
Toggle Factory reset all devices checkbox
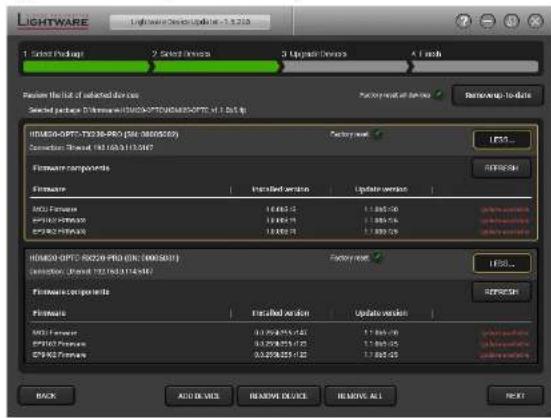tap(438, 94)
